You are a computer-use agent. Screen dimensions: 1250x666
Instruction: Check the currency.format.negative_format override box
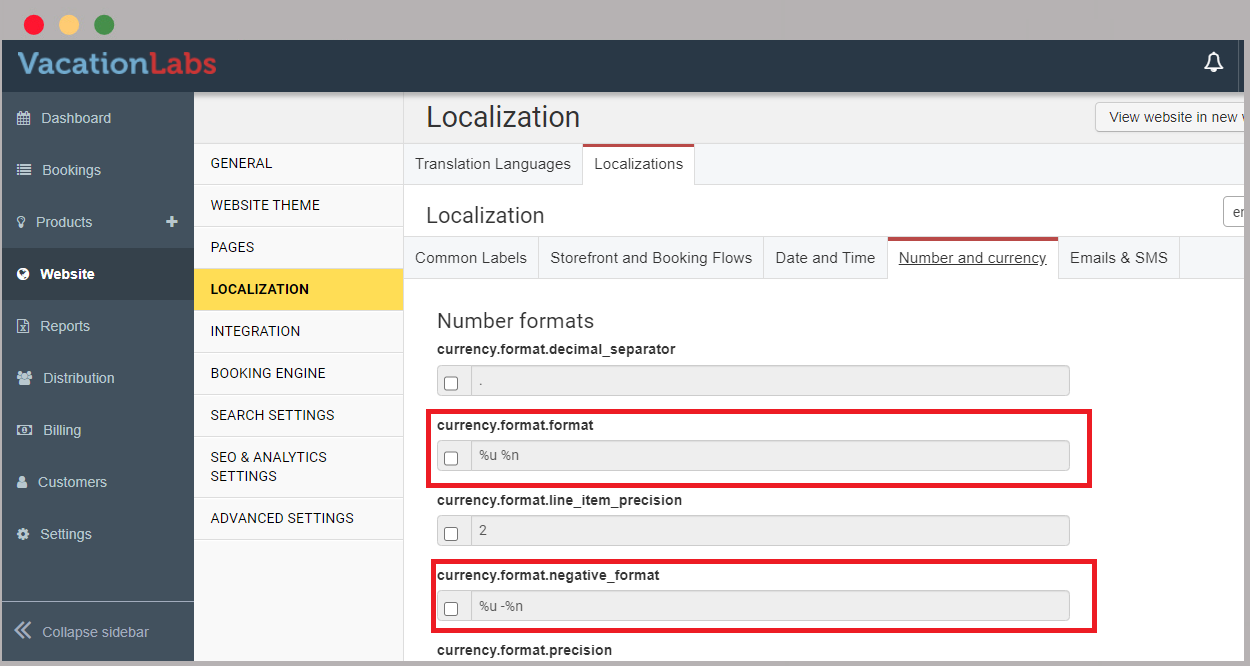click(x=451, y=608)
